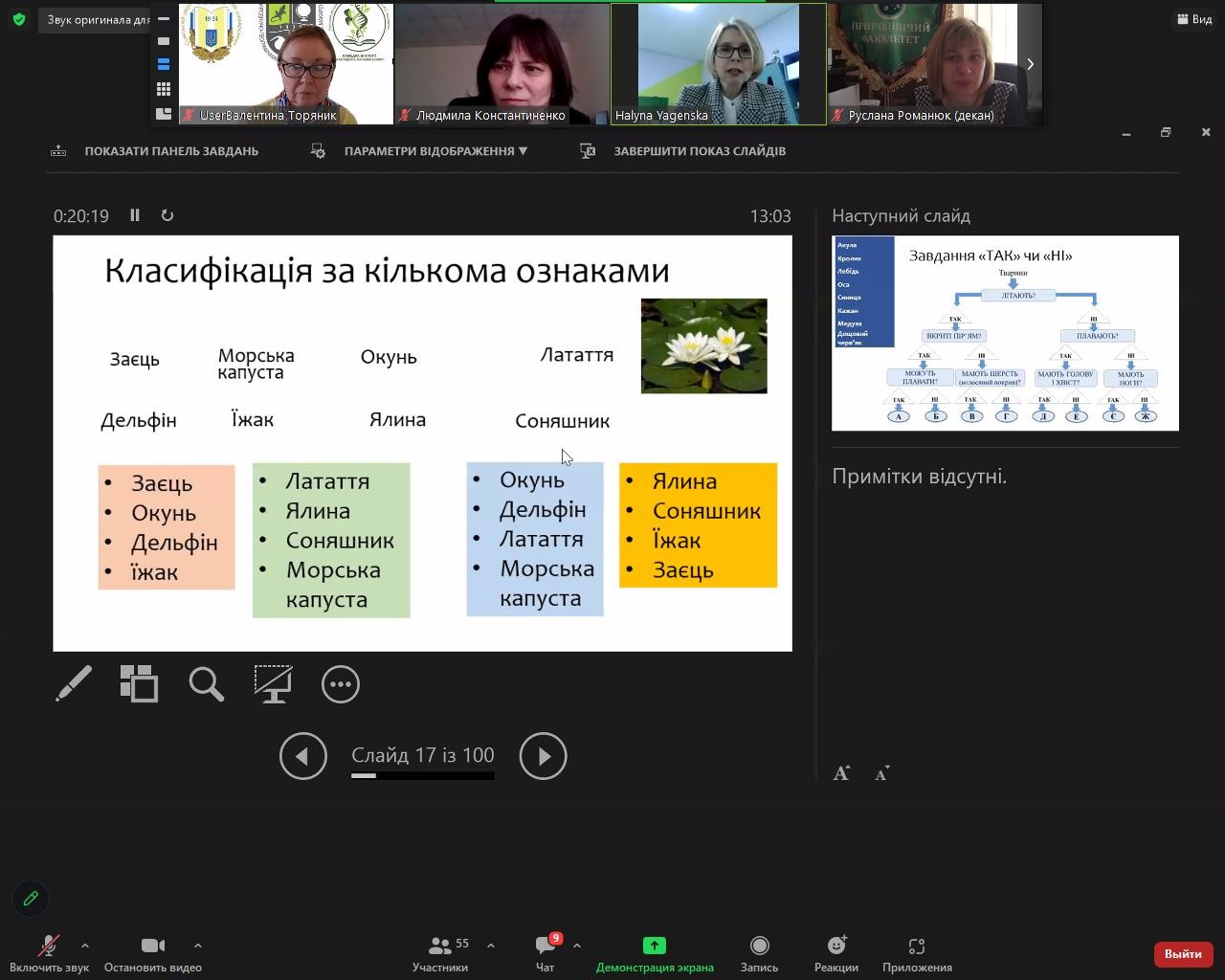Click Завершити показ слайдів
Viewport: 1225px width, 980px height.
pos(699,151)
